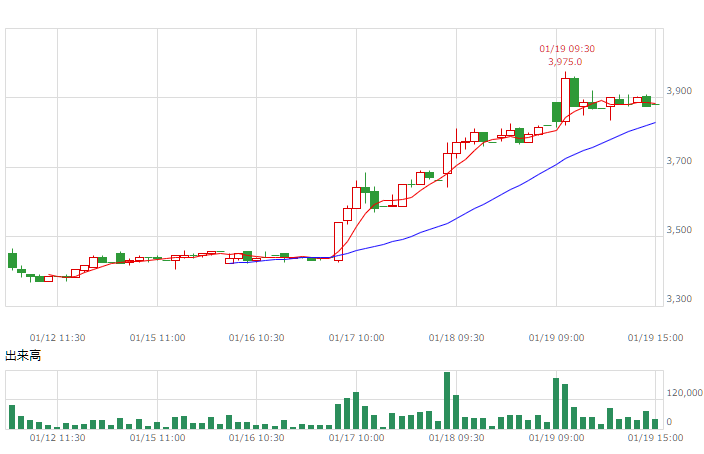Click 01/16 10:30 label under price chart
The width and height of the screenshot is (704, 454).
click(256, 338)
